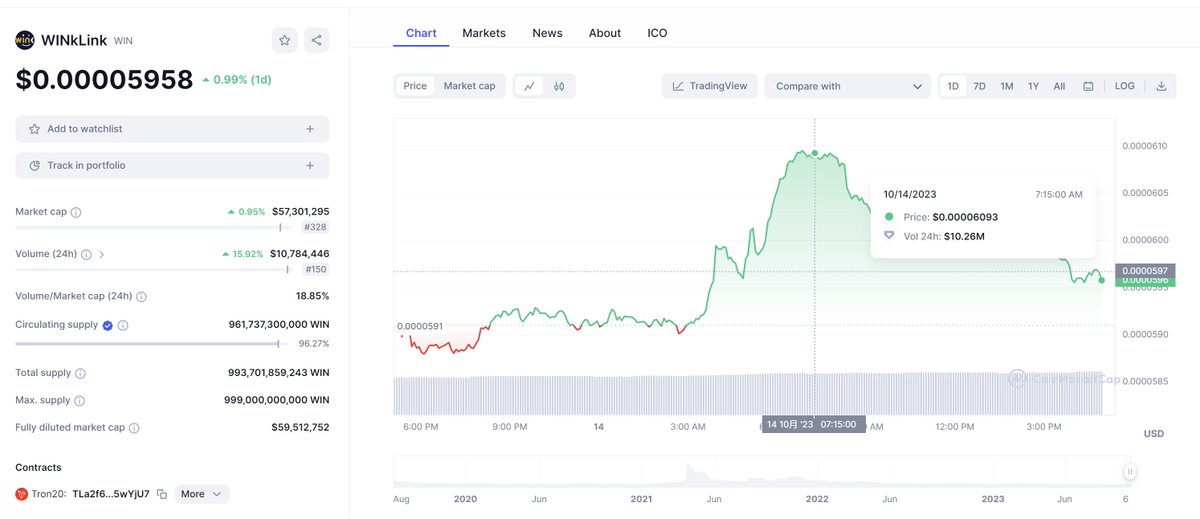Click the $57,301,295 market cap value
Image resolution: width=1200 pixels, height=519 pixels.
301,212
